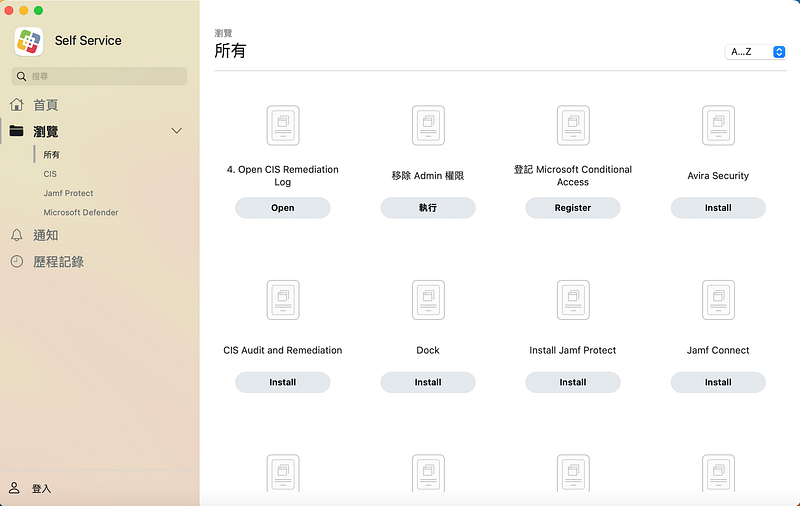Click Register for Microsoft Conditional Access
800x506 pixels.
[573, 208]
